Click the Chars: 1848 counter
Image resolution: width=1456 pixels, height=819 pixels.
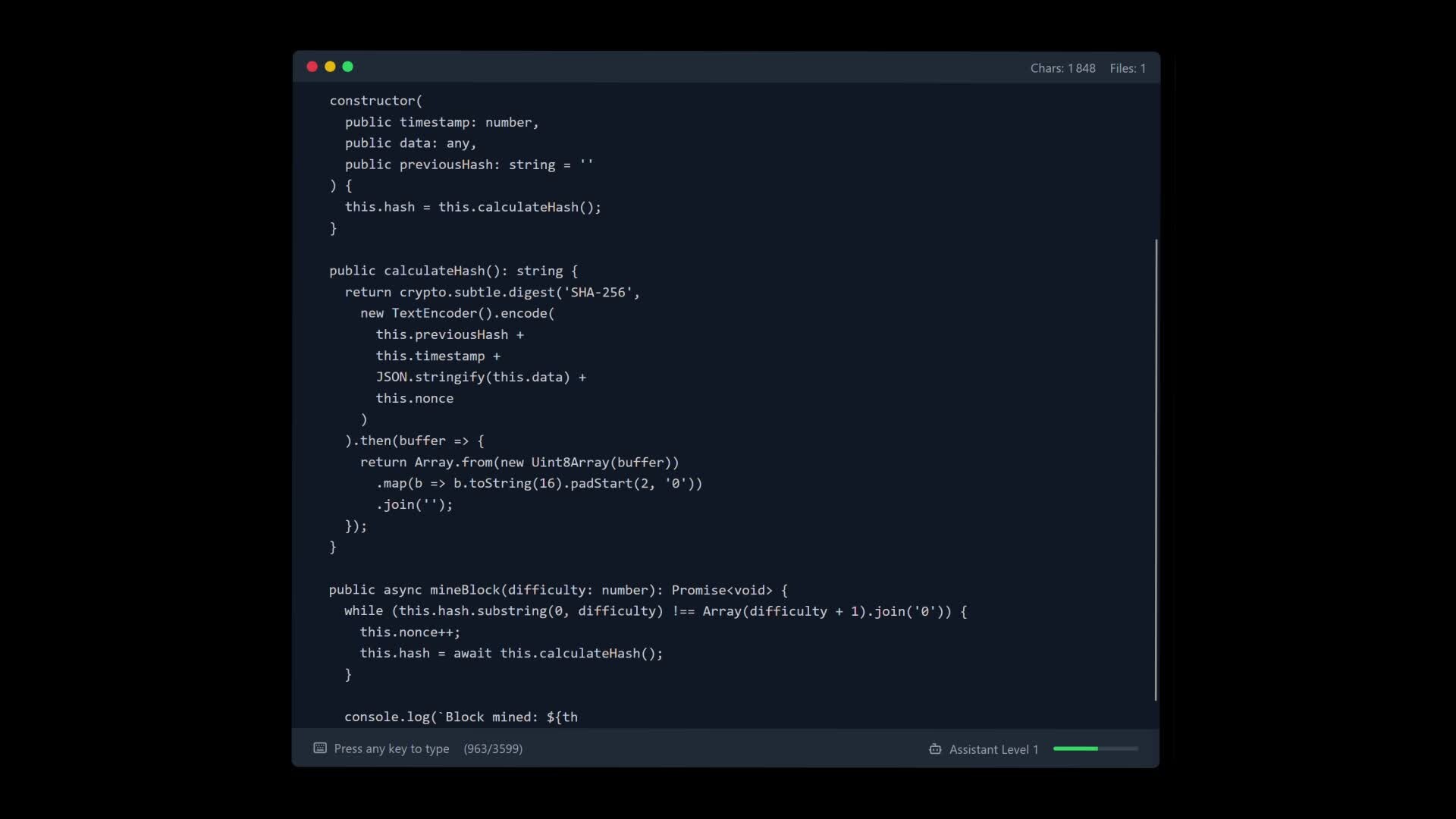tap(1062, 68)
